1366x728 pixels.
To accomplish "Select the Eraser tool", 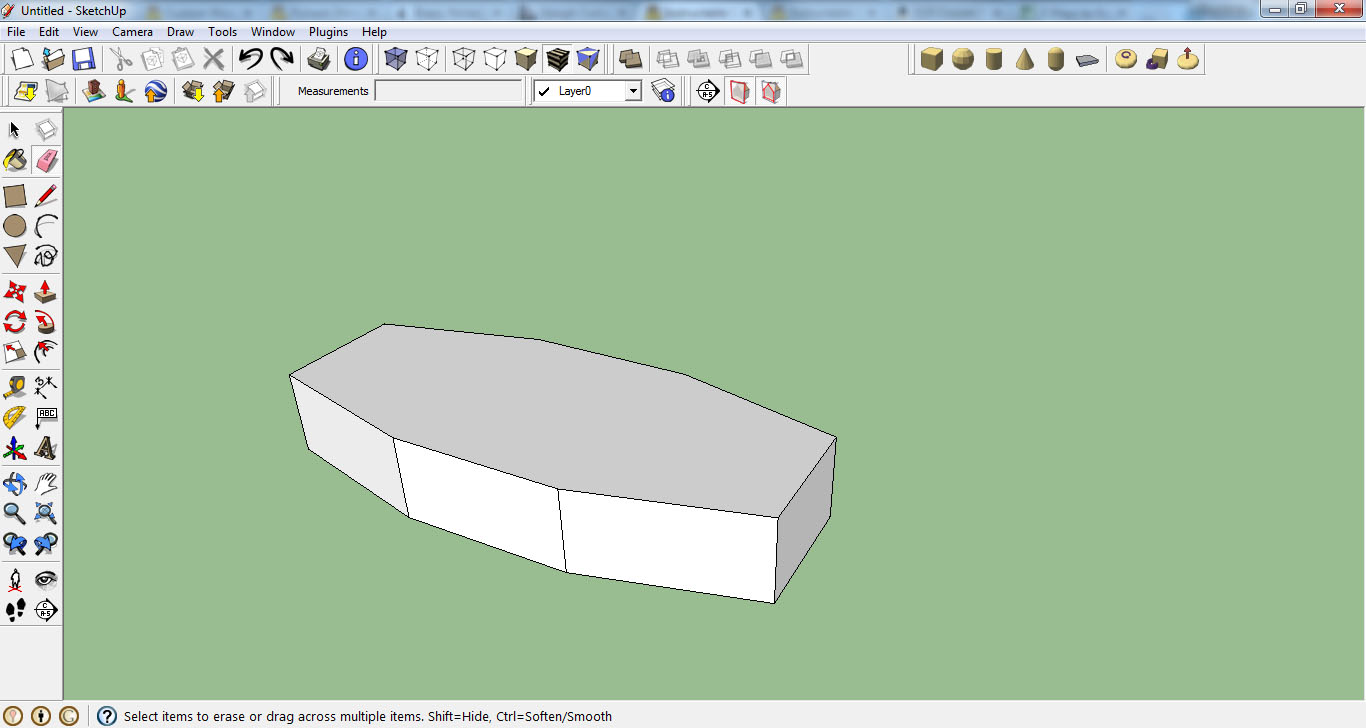I will [46, 160].
